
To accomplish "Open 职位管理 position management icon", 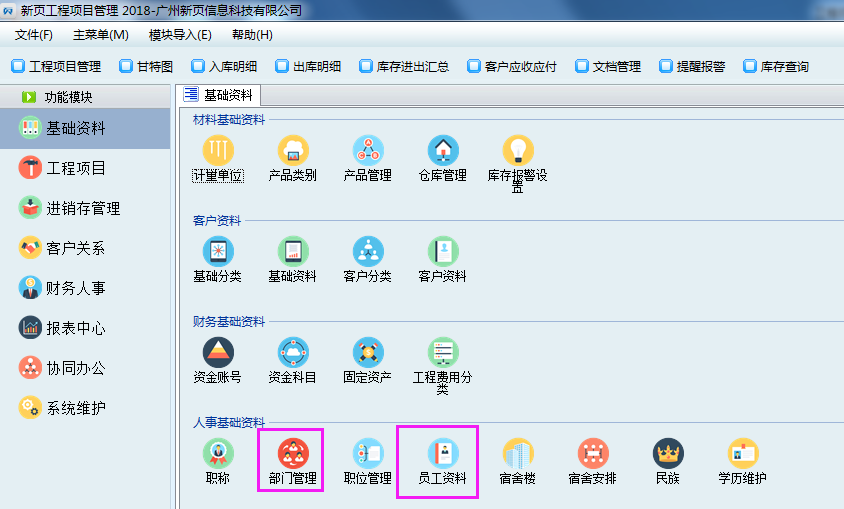I will 368,453.
